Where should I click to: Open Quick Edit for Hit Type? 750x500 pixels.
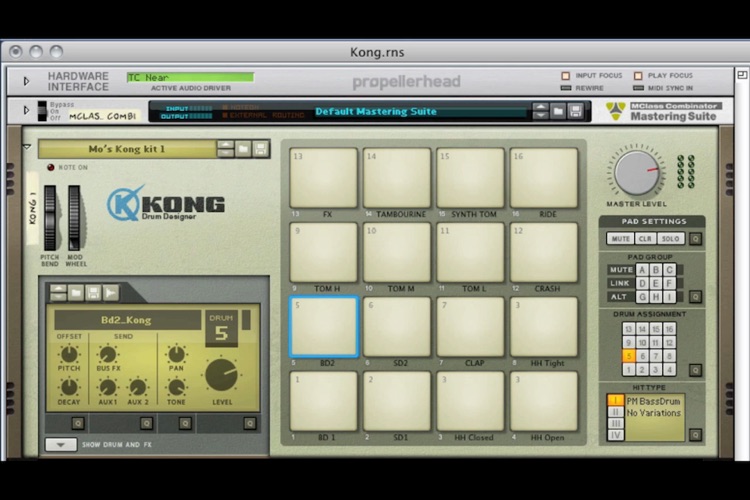695,435
